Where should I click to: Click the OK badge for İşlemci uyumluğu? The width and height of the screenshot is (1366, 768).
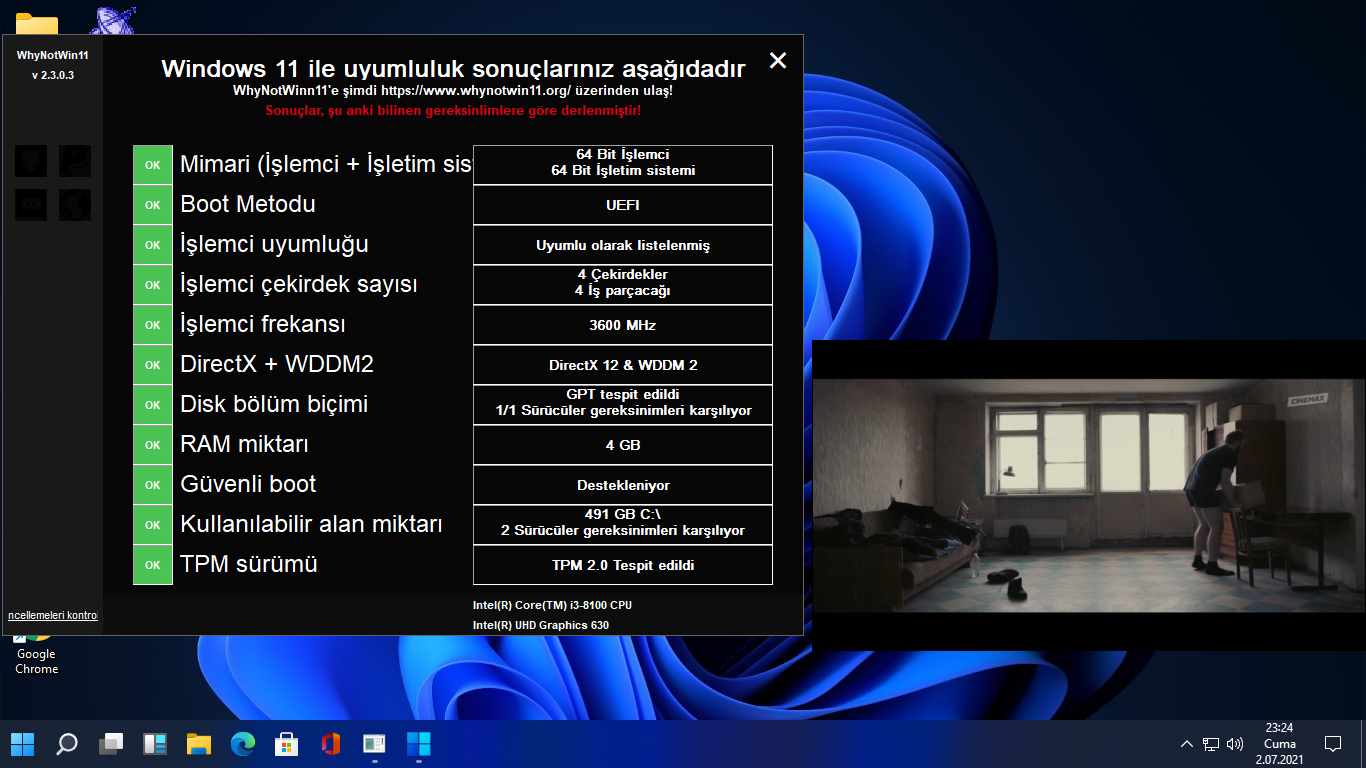(153, 245)
